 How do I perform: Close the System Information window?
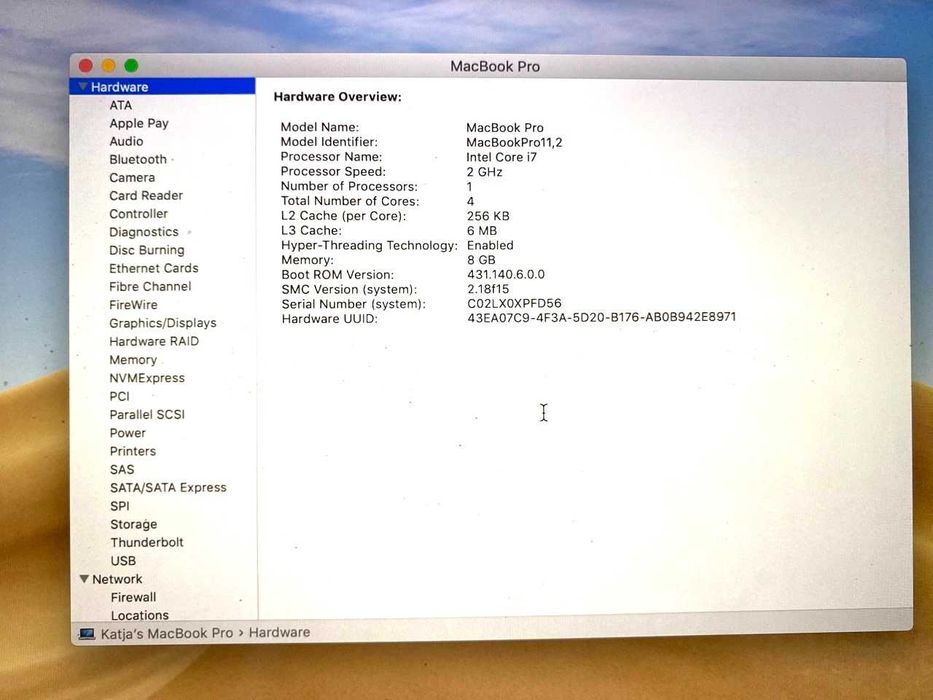[x=86, y=65]
